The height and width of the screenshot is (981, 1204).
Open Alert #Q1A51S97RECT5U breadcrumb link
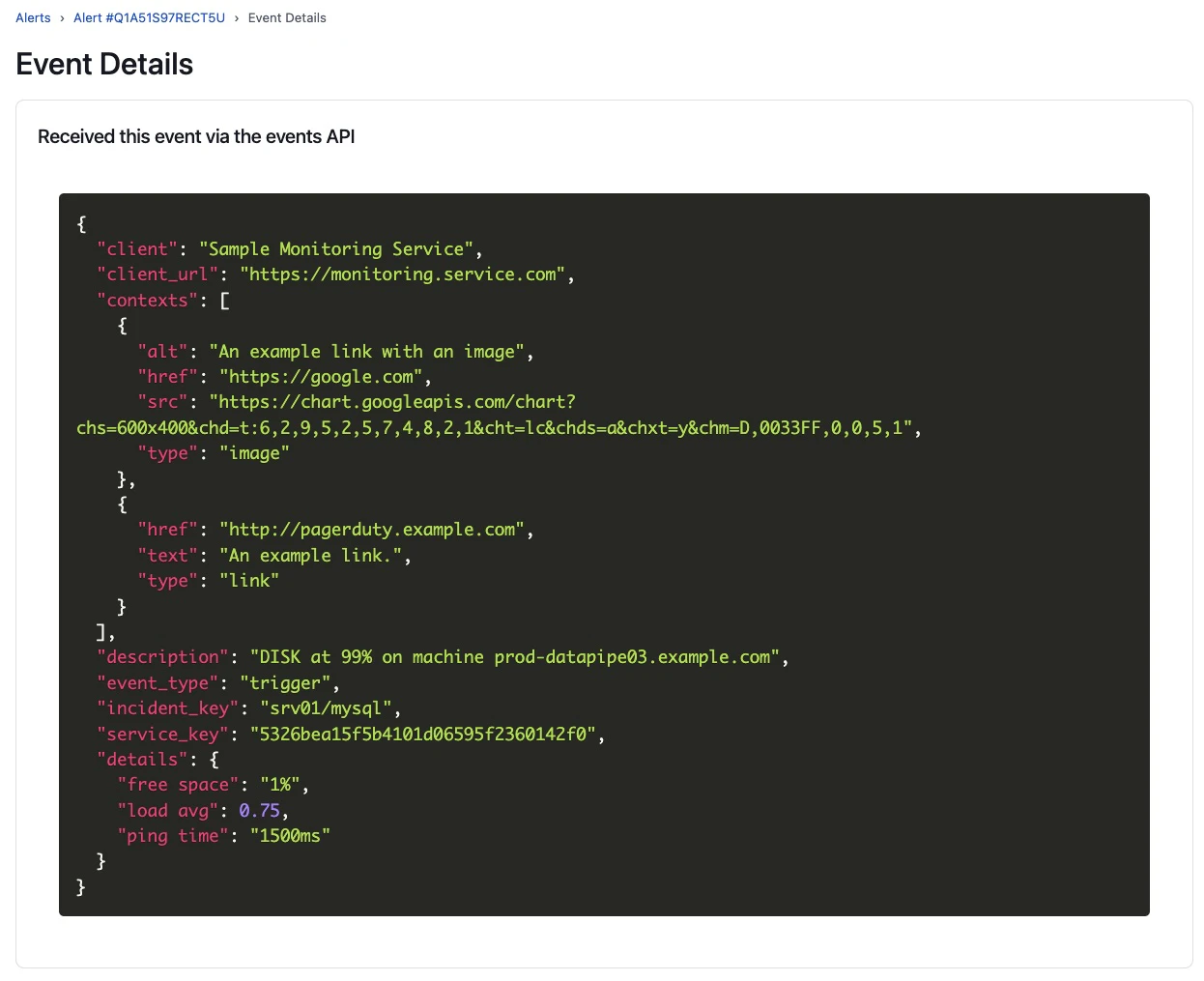[x=149, y=18]
